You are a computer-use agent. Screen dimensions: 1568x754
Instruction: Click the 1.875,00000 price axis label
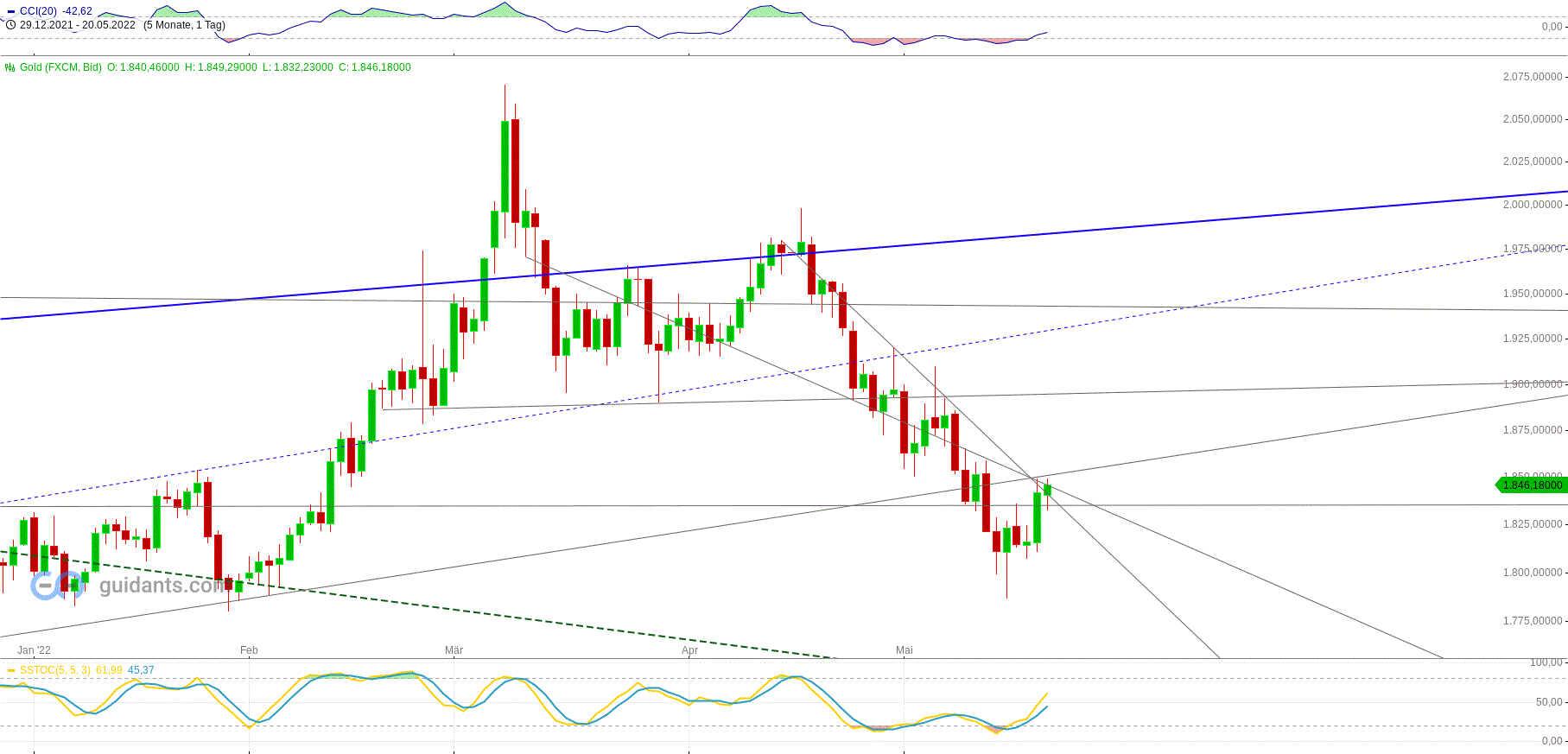[x=1533, y=430]
